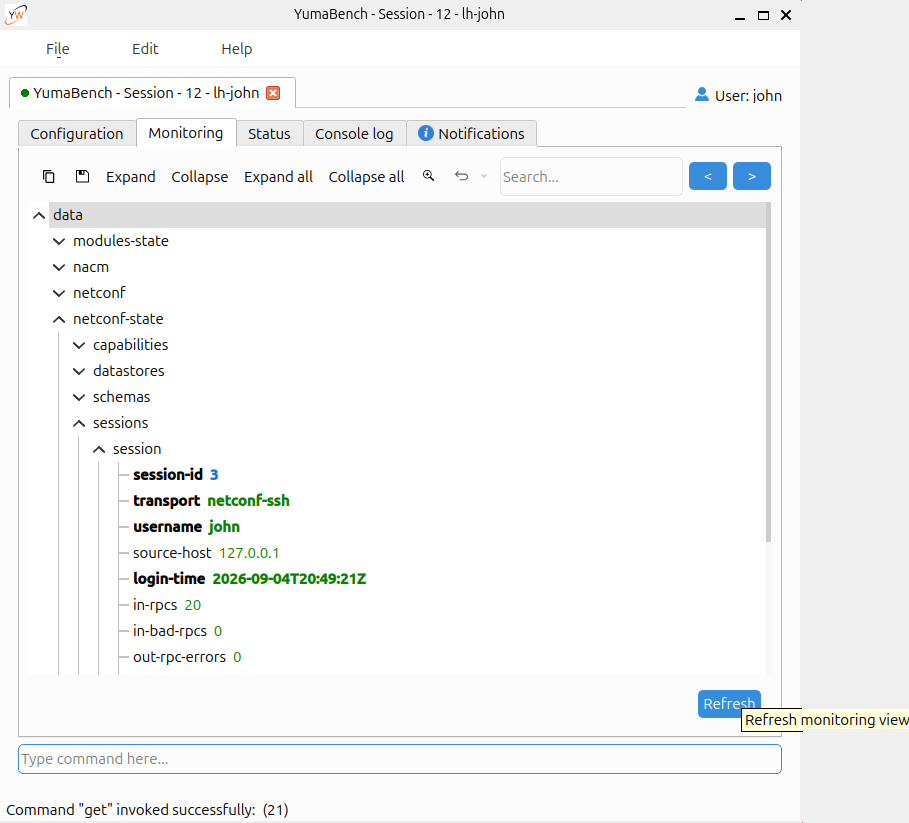
Task: Go to next search result
Action: (x=752, y=176)
